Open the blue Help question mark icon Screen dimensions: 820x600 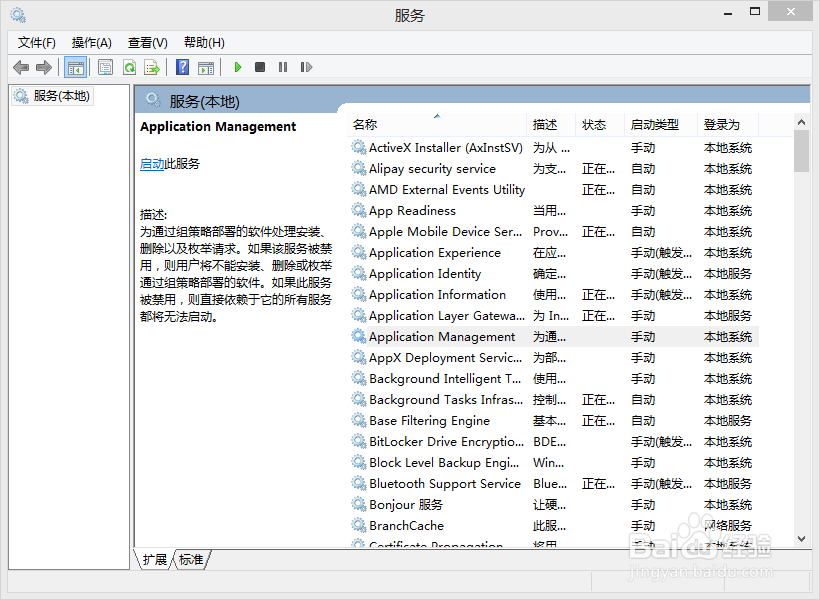183,67
